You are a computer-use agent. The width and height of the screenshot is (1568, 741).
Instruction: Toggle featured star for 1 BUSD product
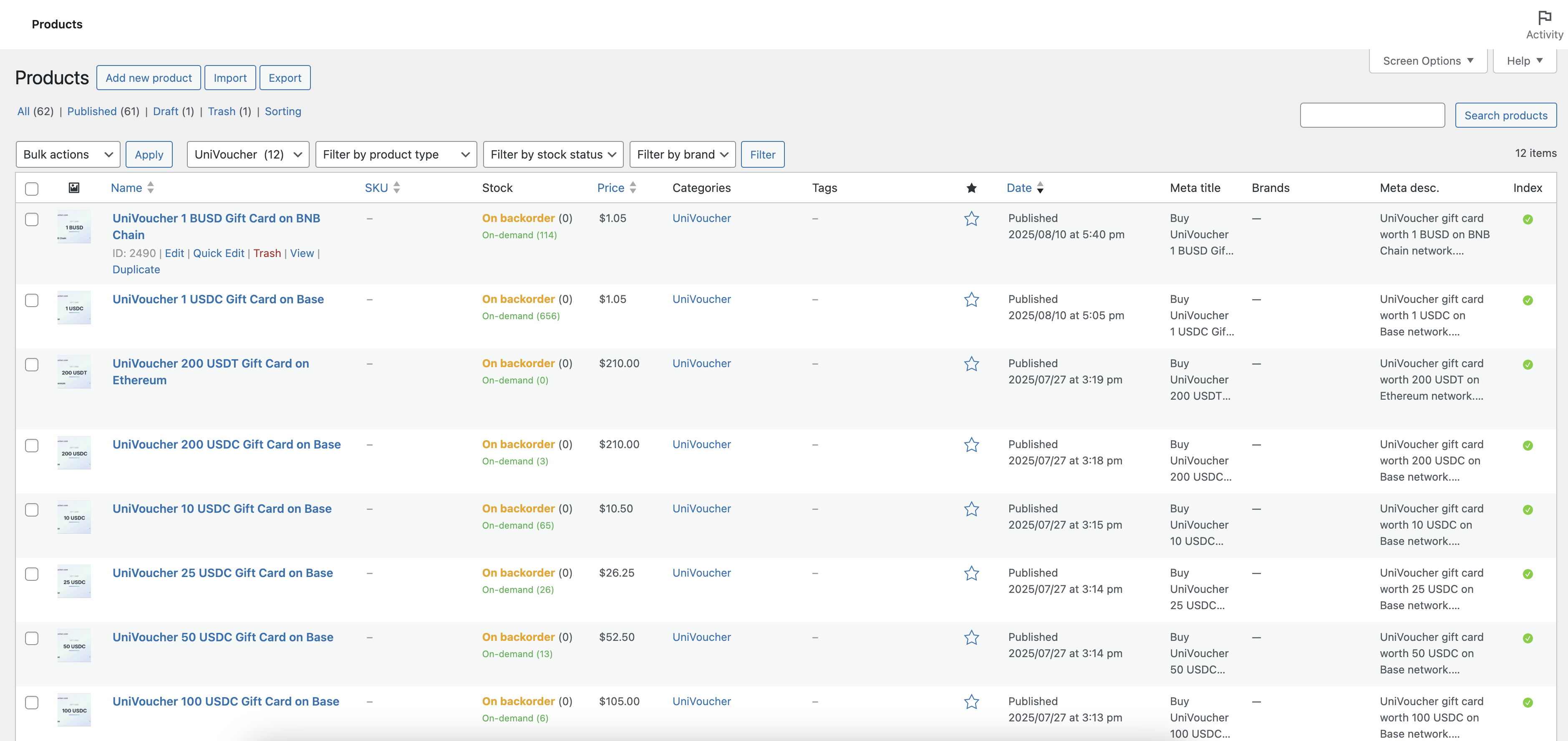tap(971, 219)
